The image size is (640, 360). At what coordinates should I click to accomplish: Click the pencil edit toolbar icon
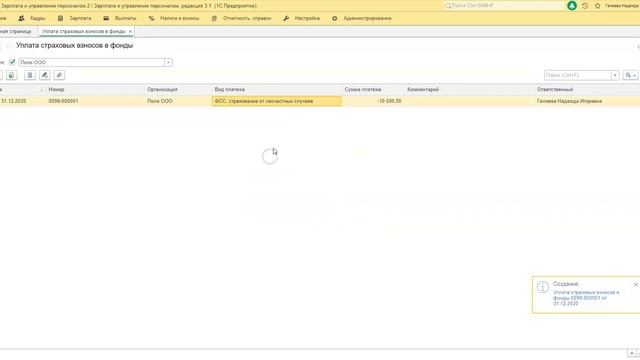(x=44, y=75)
